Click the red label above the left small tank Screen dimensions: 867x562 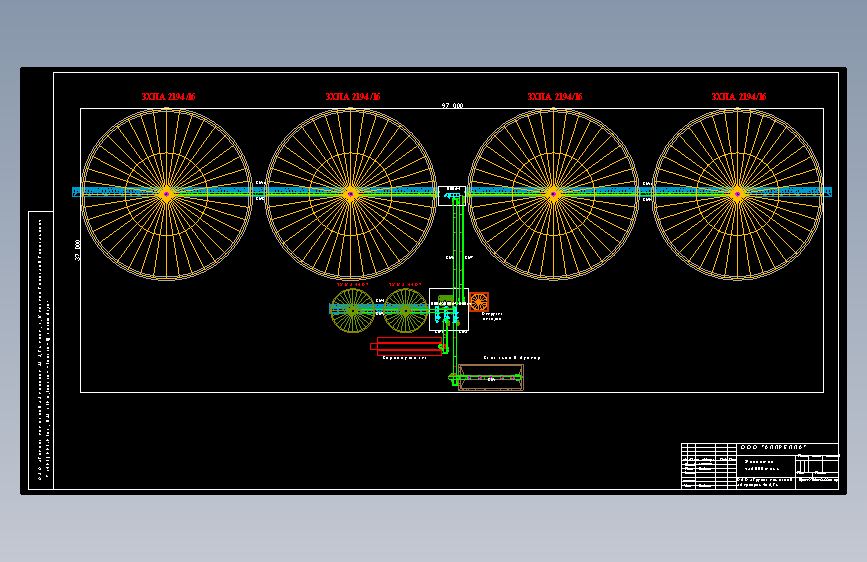point(352,285)
